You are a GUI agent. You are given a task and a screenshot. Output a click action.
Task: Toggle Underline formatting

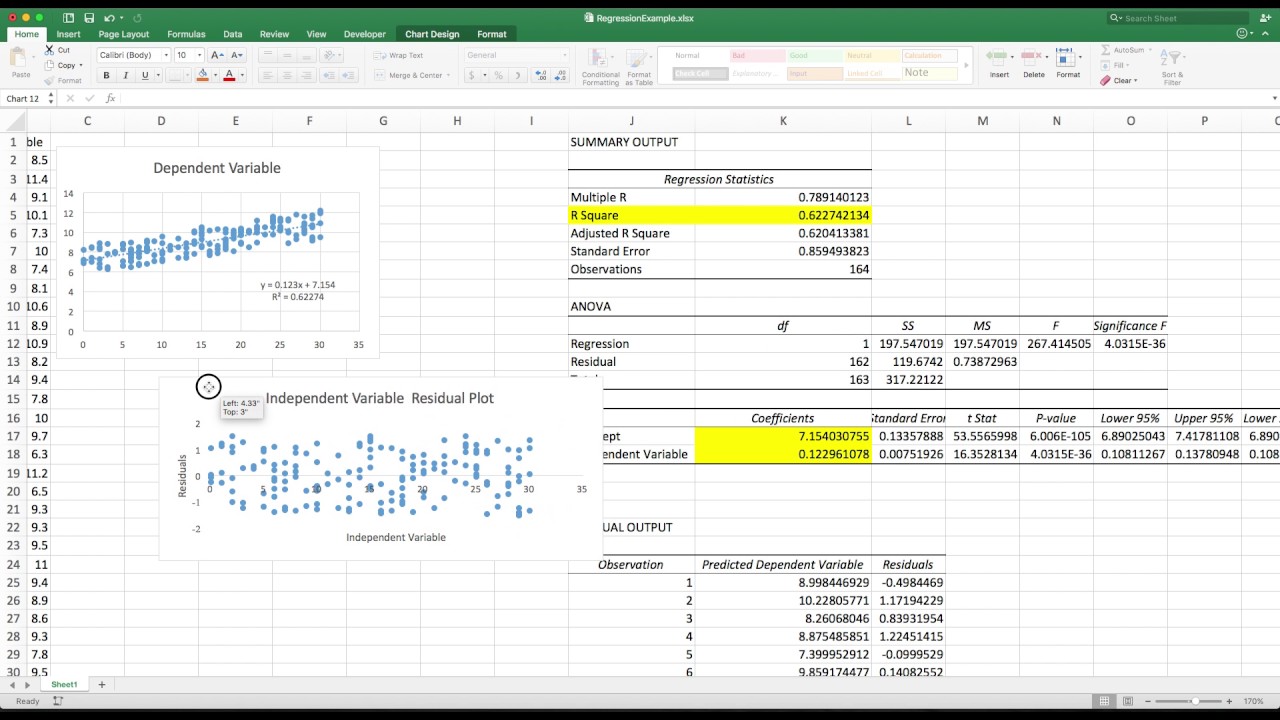pos(145,75)
